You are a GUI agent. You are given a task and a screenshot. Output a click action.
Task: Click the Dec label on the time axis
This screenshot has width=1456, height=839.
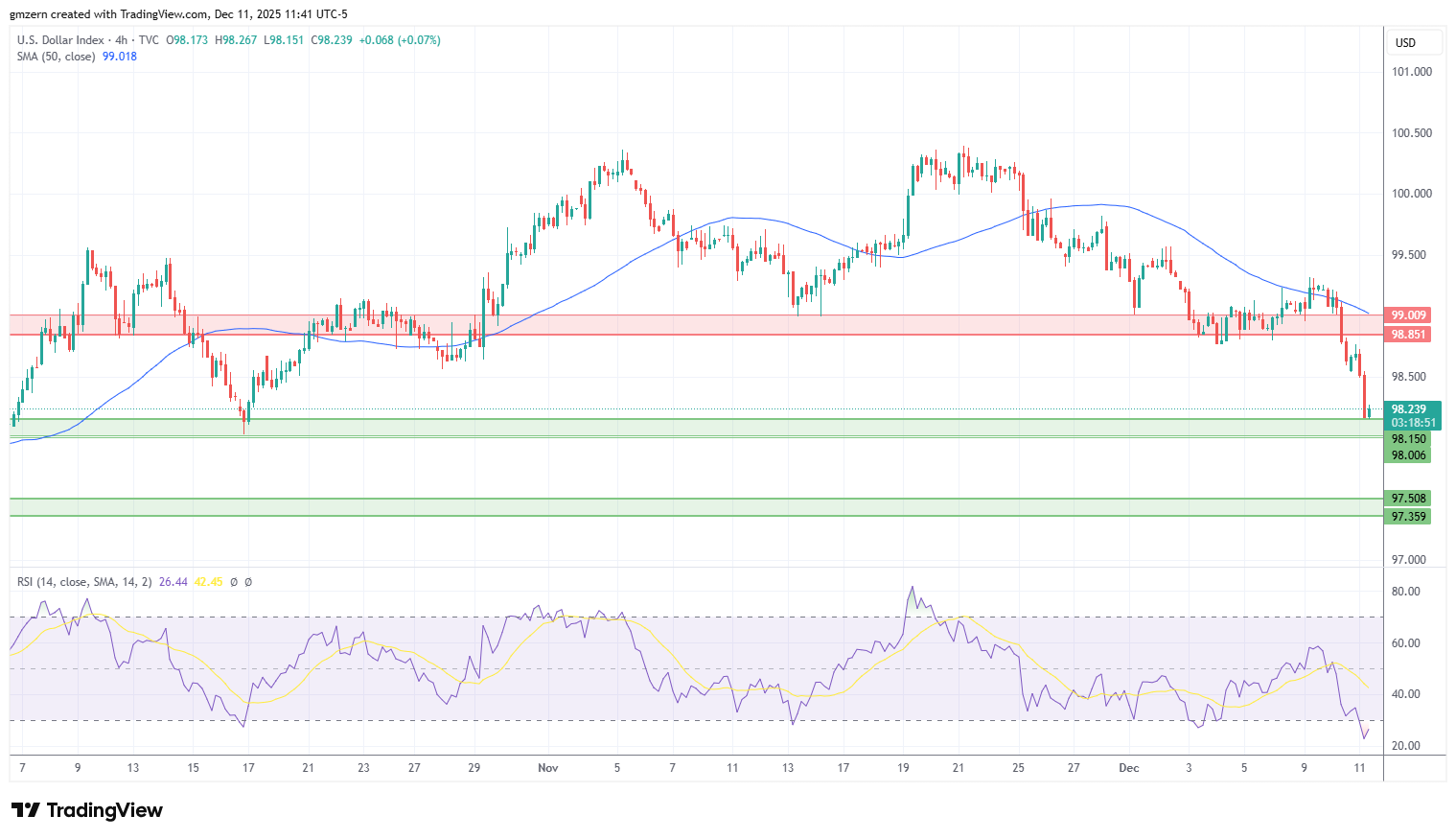point(1129,768)
